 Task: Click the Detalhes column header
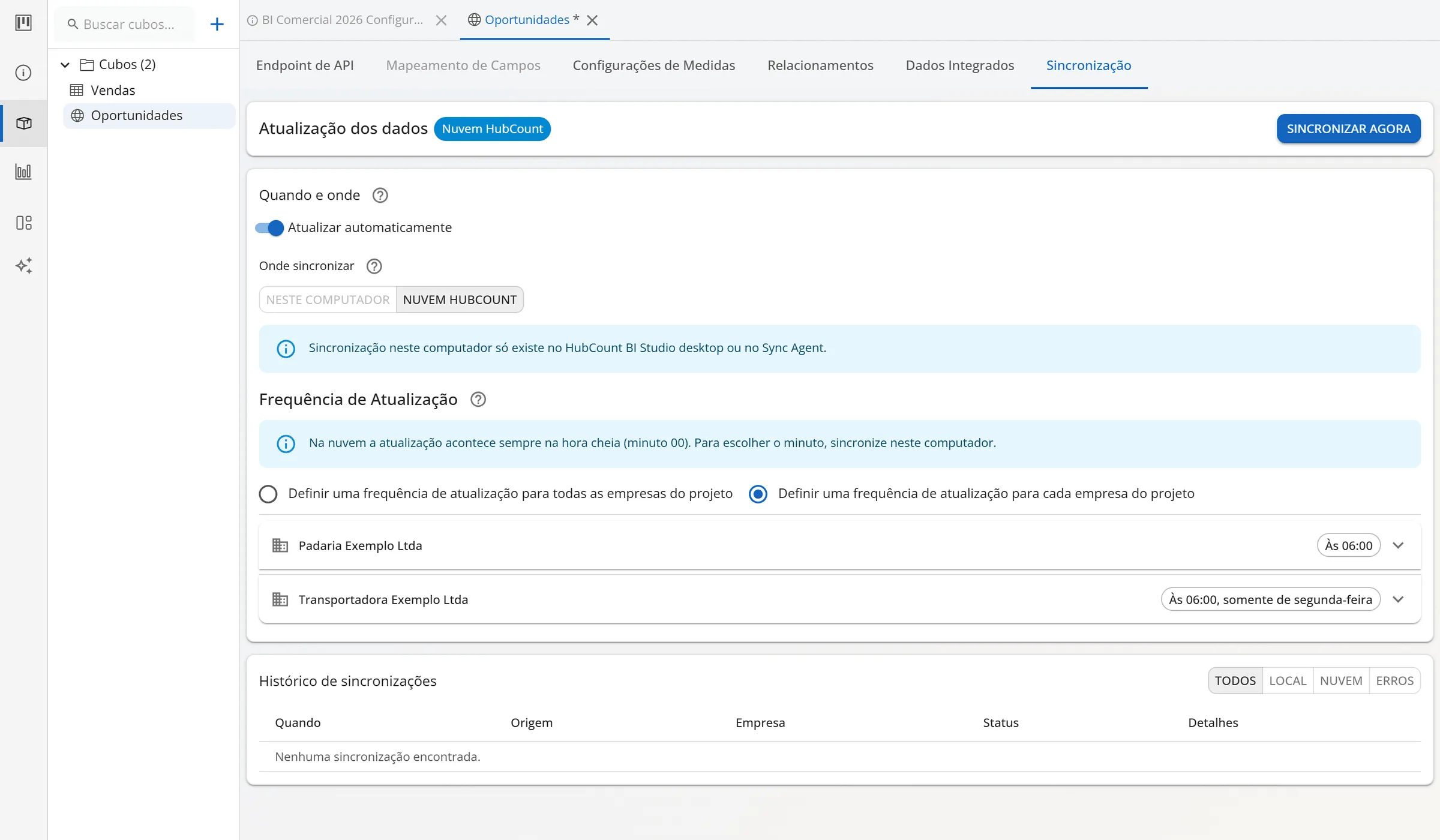coord(1213,722)
